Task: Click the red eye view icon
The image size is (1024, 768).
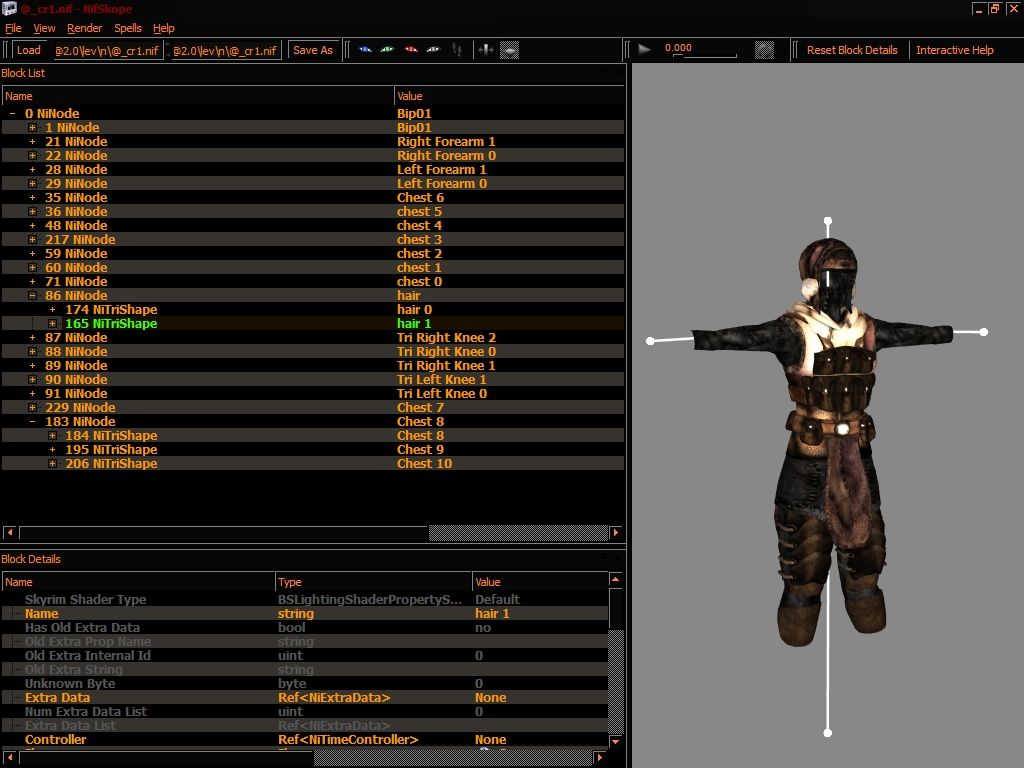Action: pos(411,50)
